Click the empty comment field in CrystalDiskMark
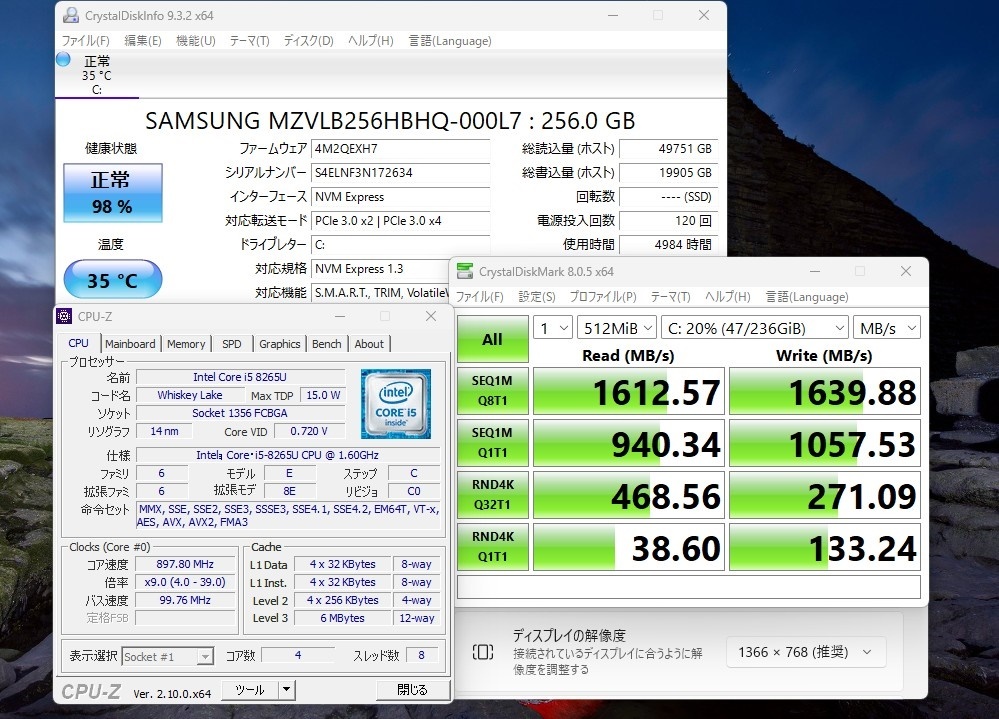Image resolution: width=999 pixels, height=719 pixels. tap(689, 587)
